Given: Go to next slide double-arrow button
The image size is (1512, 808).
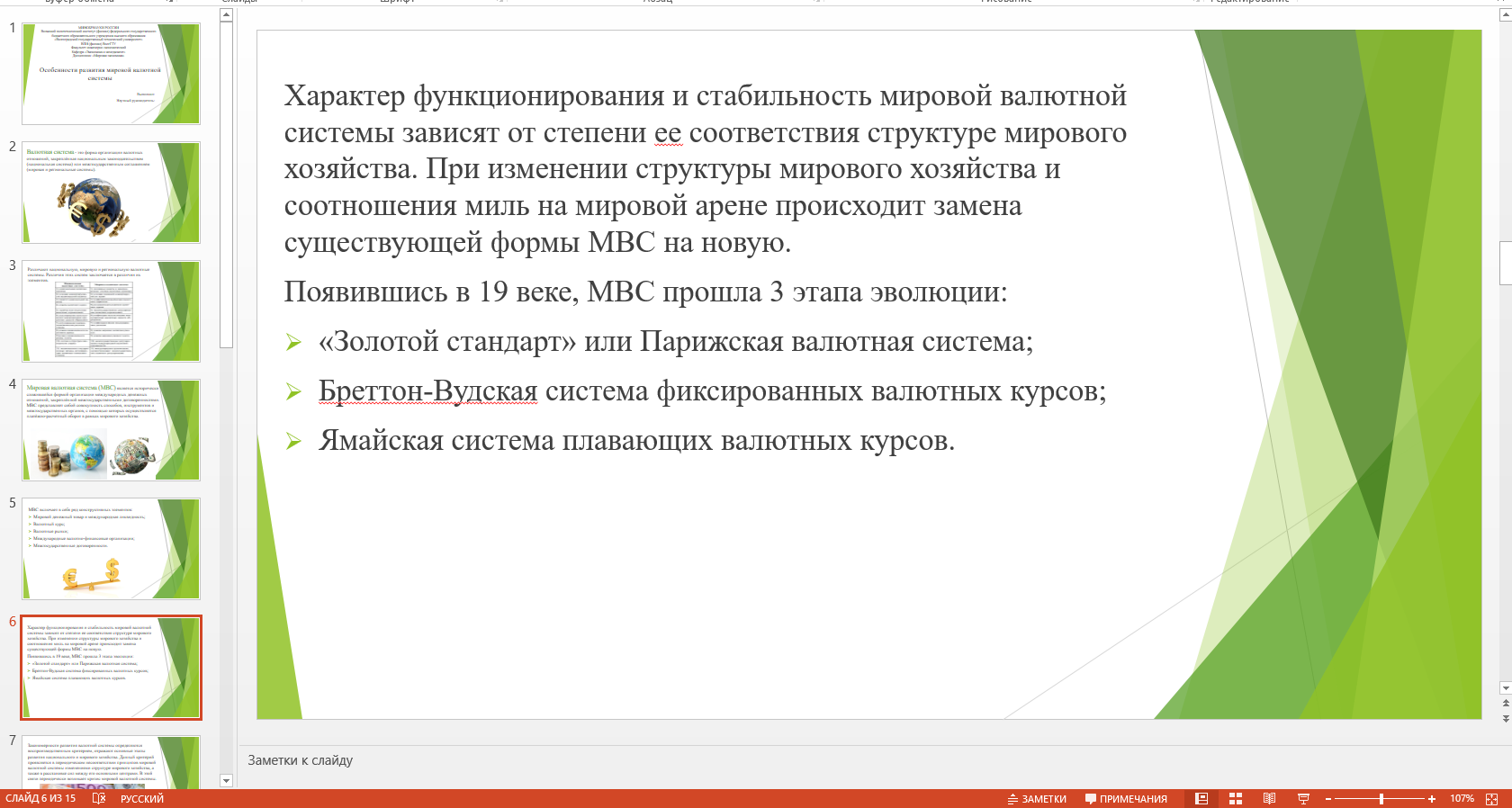Looking at the screenshot, I should [x=1506, y=718].
